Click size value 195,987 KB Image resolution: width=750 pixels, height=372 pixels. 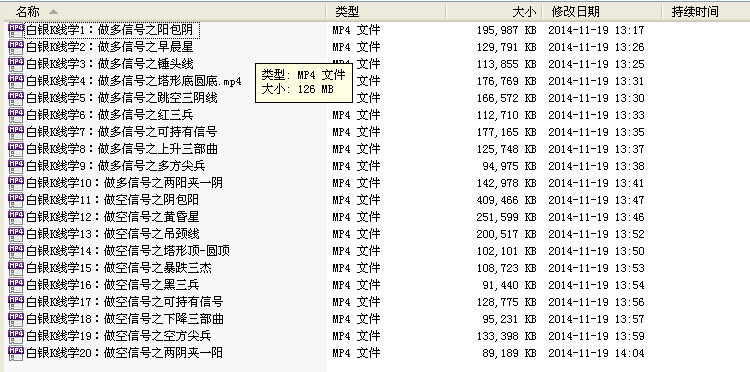coord(506,30)
